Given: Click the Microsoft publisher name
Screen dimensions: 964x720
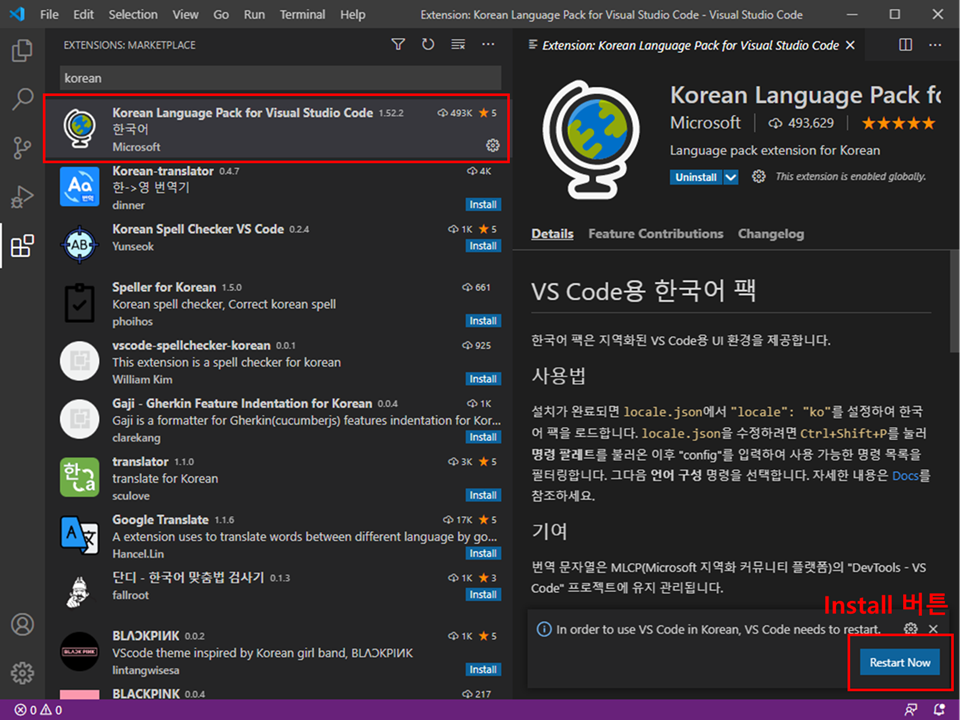Looking at the screenshot, I should (x=705, y=123).
